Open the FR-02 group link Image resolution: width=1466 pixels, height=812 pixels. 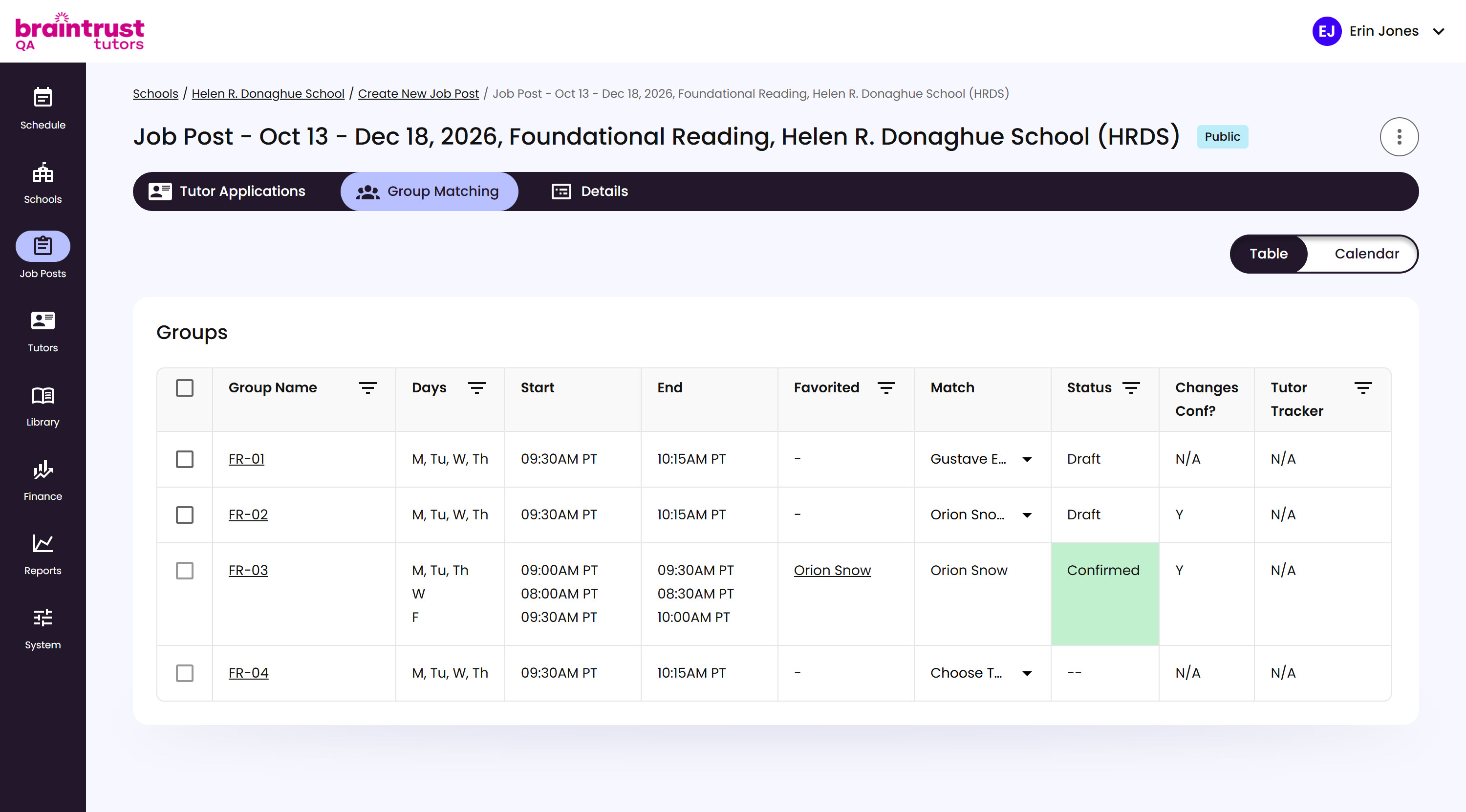248,515
